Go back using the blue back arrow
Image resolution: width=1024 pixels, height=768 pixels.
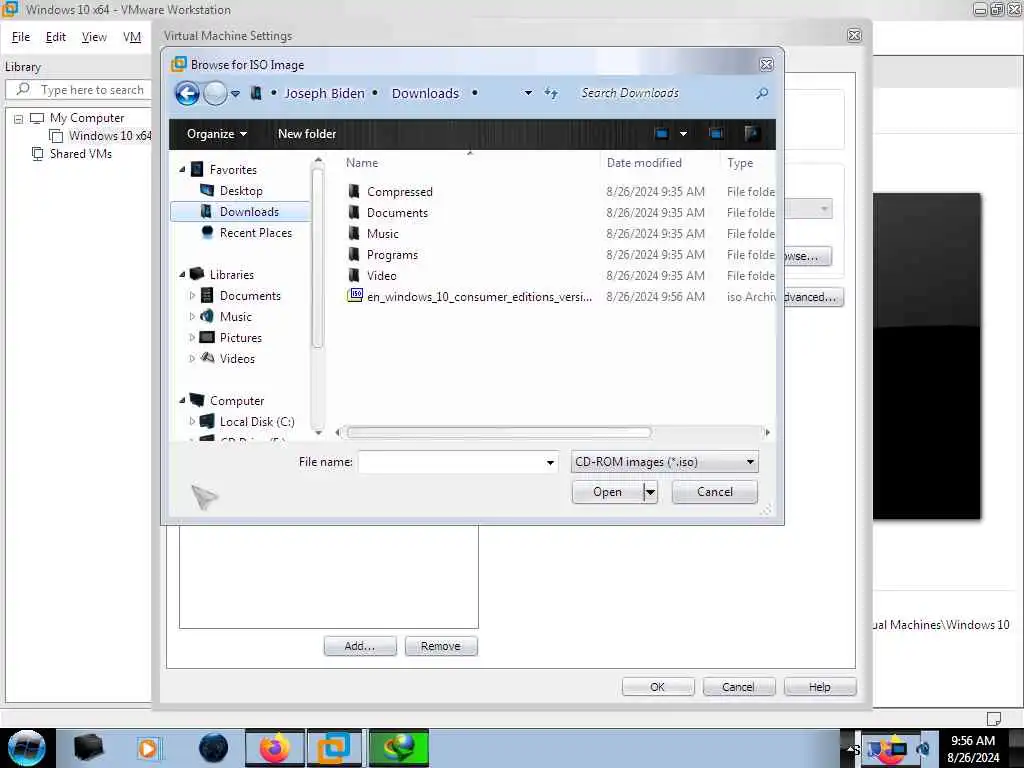pyautogui.click(x=187, y=94)
